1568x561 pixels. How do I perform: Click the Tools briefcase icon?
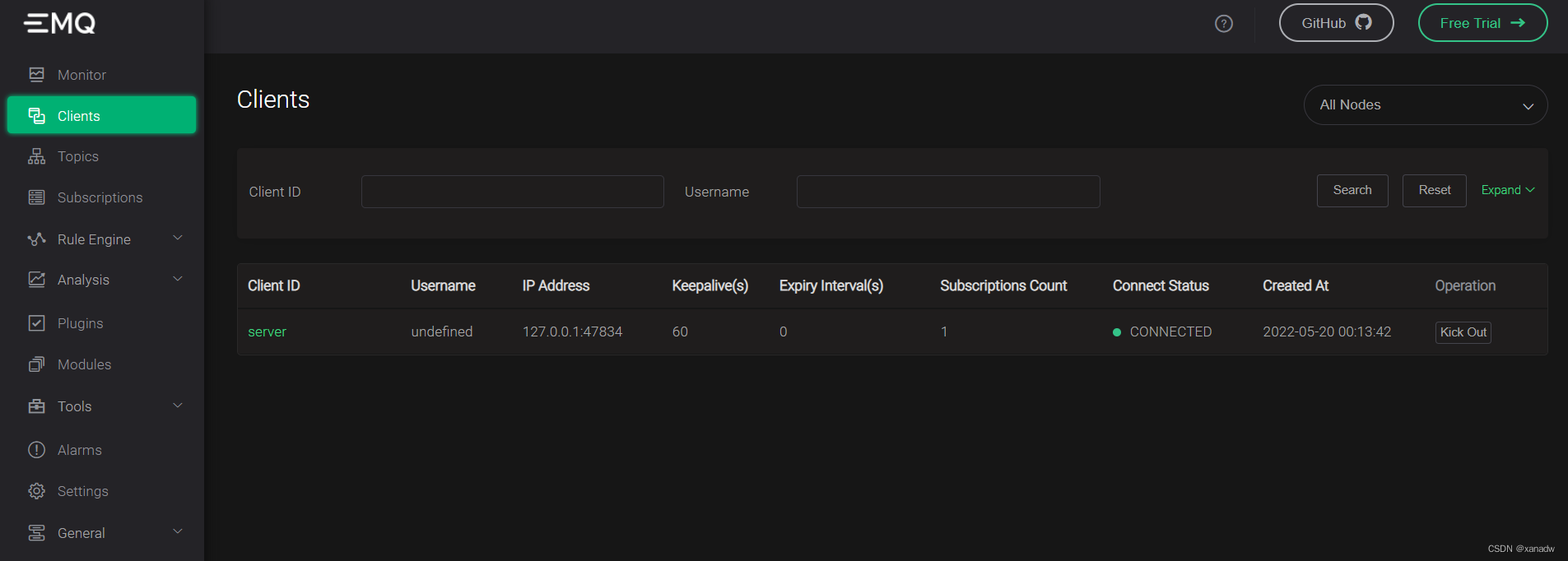(36, 406)
